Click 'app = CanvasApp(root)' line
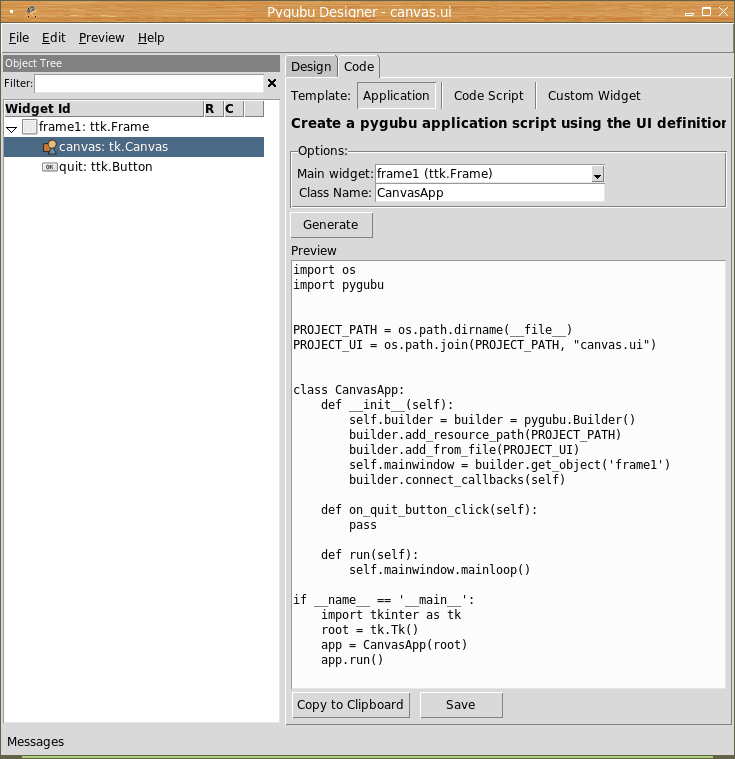Screen dimensions: 735x759 [x=394, y=645]
